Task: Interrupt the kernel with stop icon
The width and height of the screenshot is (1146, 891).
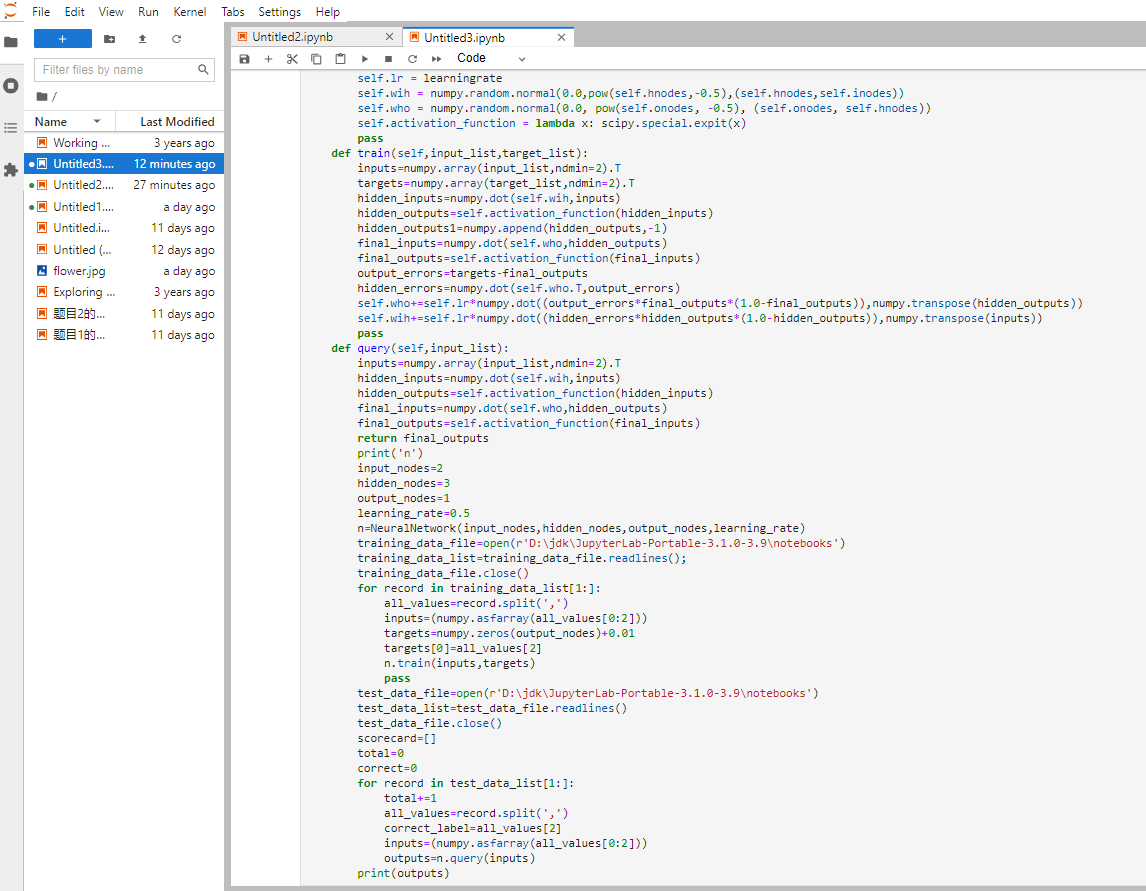Action: click(x=388, y=59)
